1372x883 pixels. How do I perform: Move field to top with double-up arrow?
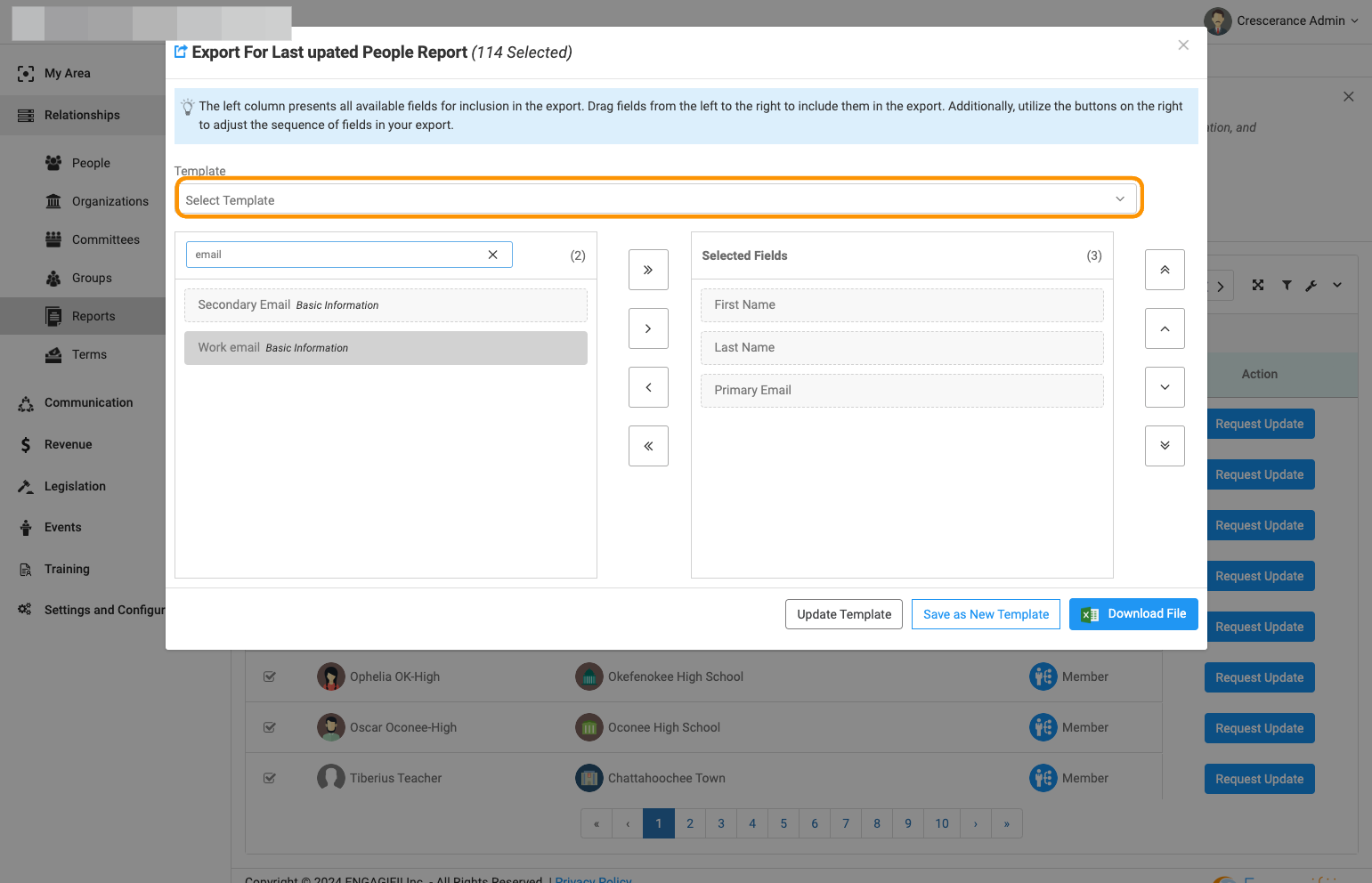coord(1165,270)
